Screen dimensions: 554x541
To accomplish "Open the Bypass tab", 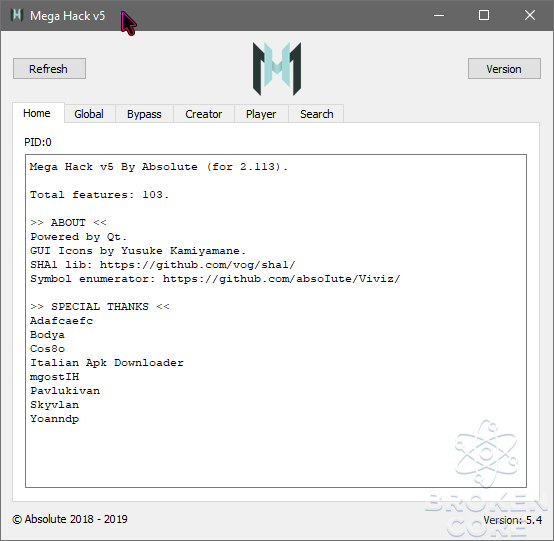I will [x=145, y=114].
